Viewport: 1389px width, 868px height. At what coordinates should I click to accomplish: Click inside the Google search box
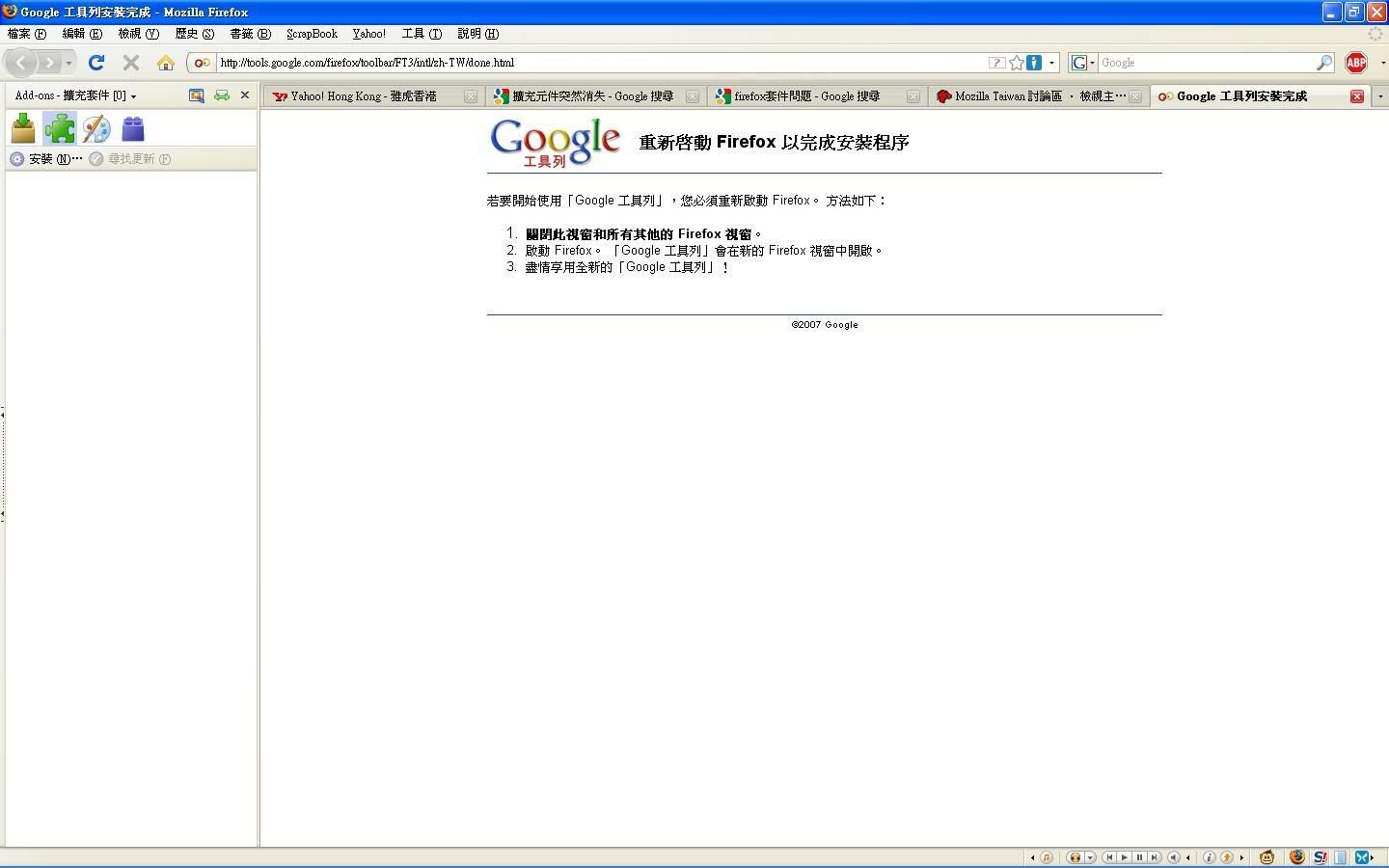(x=1206, y=63)
